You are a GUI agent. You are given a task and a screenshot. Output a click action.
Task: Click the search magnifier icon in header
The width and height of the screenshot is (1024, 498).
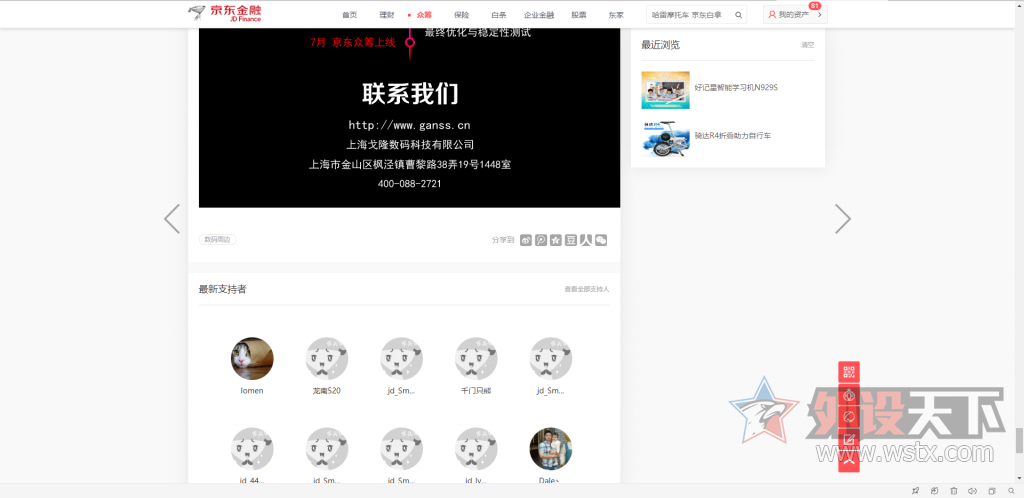739,15
